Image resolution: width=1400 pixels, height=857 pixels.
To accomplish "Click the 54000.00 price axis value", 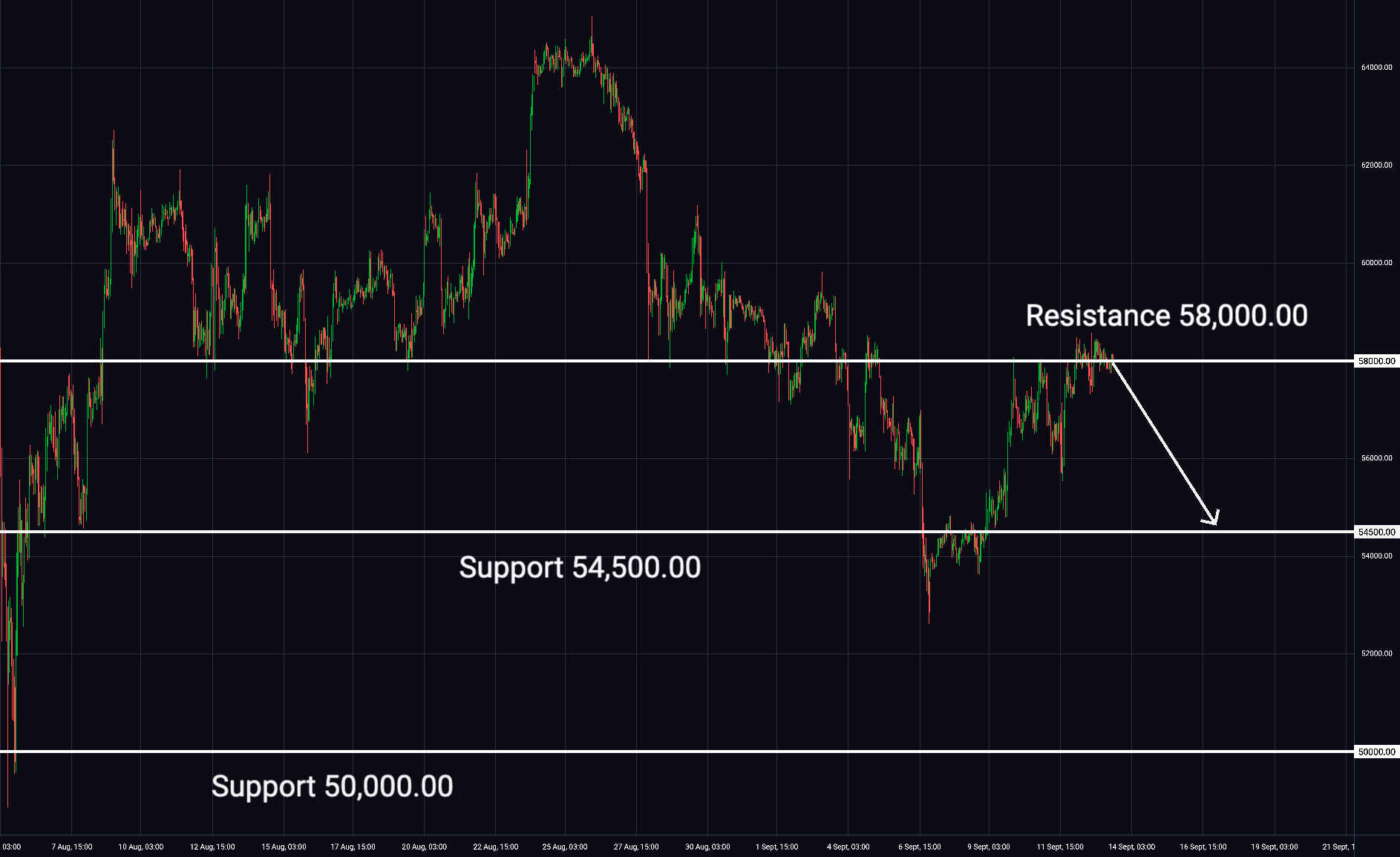I will (x=1376, y=556).
